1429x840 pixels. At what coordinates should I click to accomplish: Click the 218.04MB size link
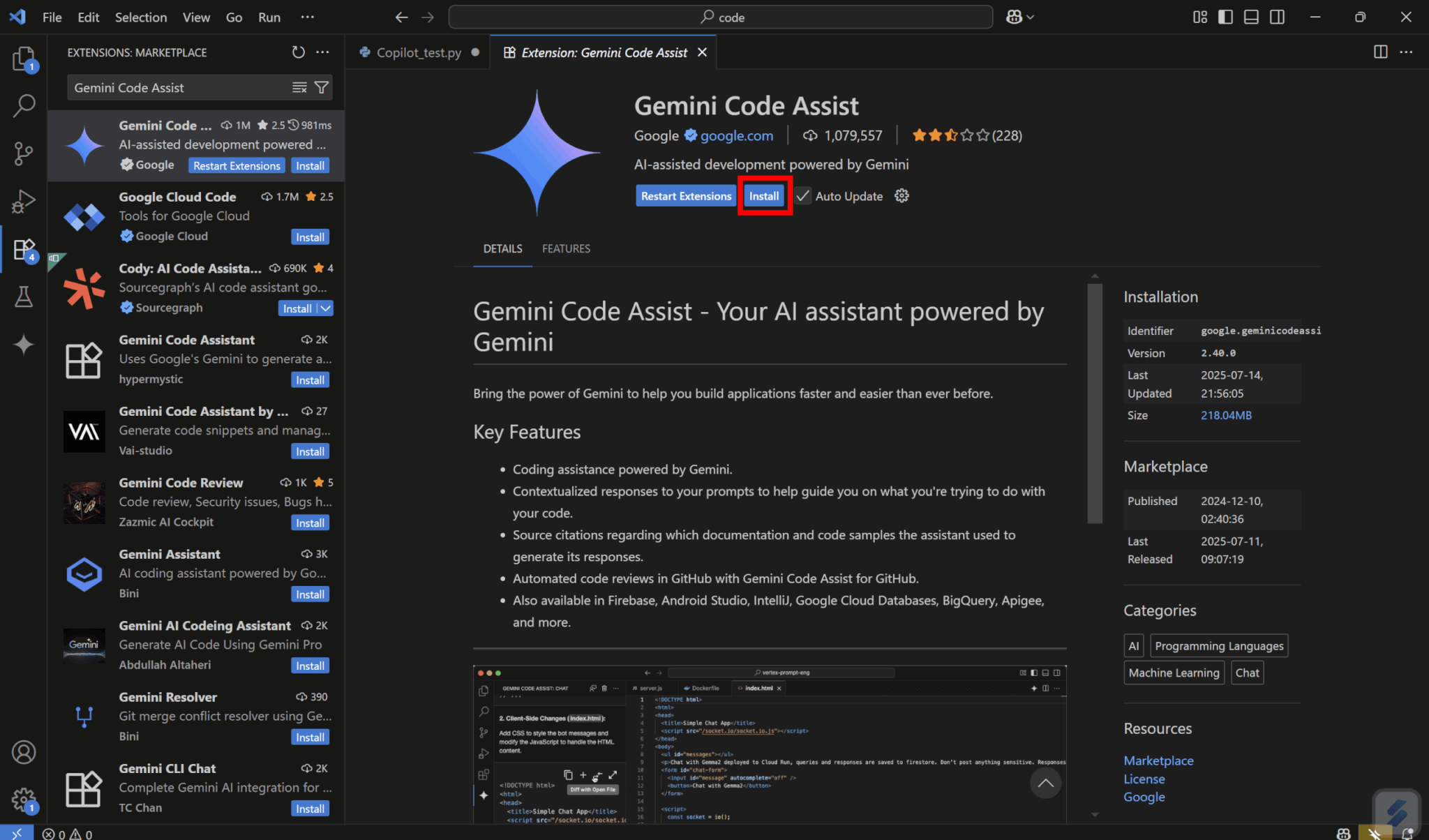[1226, 415]
